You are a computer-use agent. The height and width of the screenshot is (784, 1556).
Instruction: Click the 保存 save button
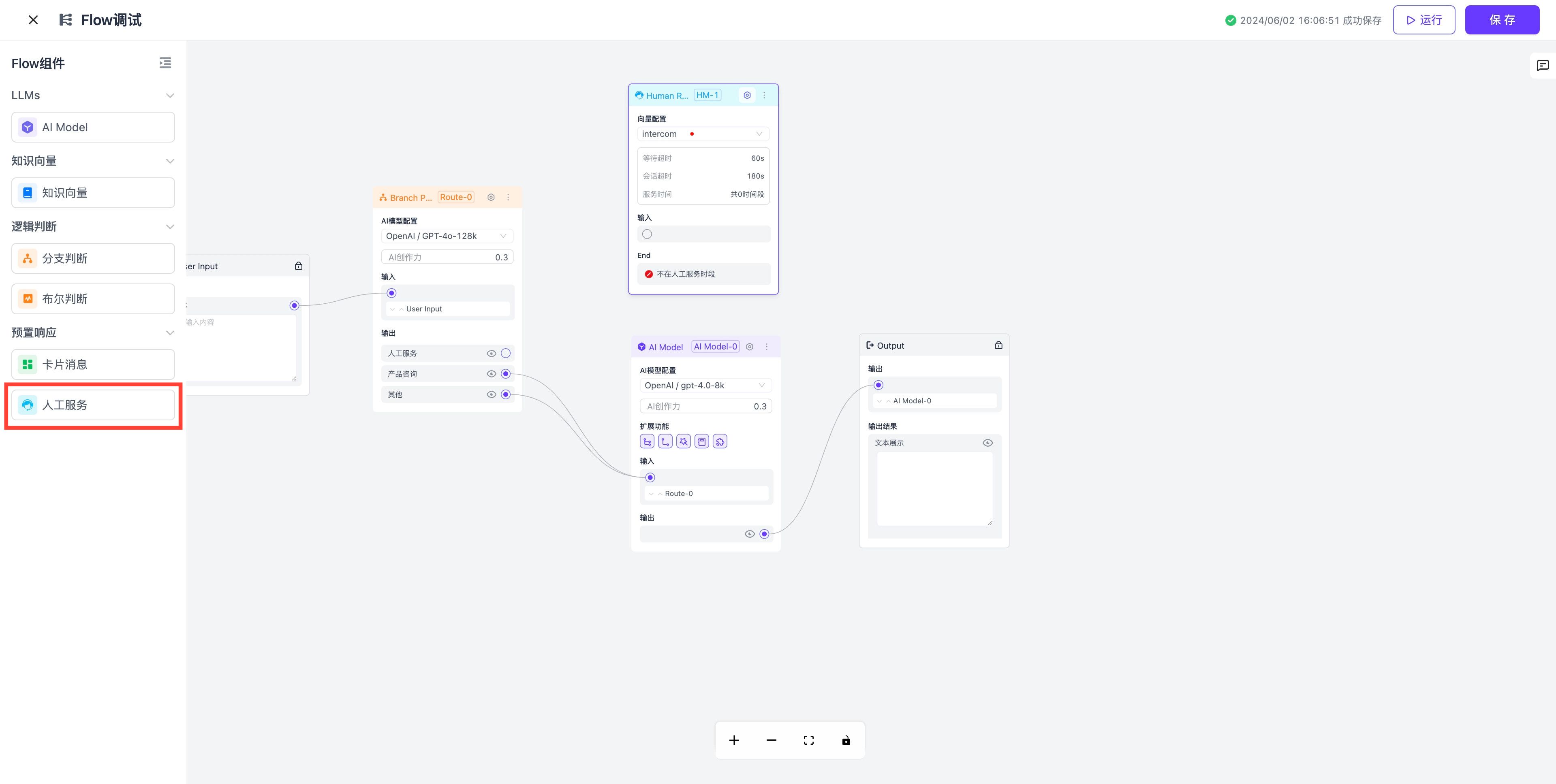point(1502,20)
